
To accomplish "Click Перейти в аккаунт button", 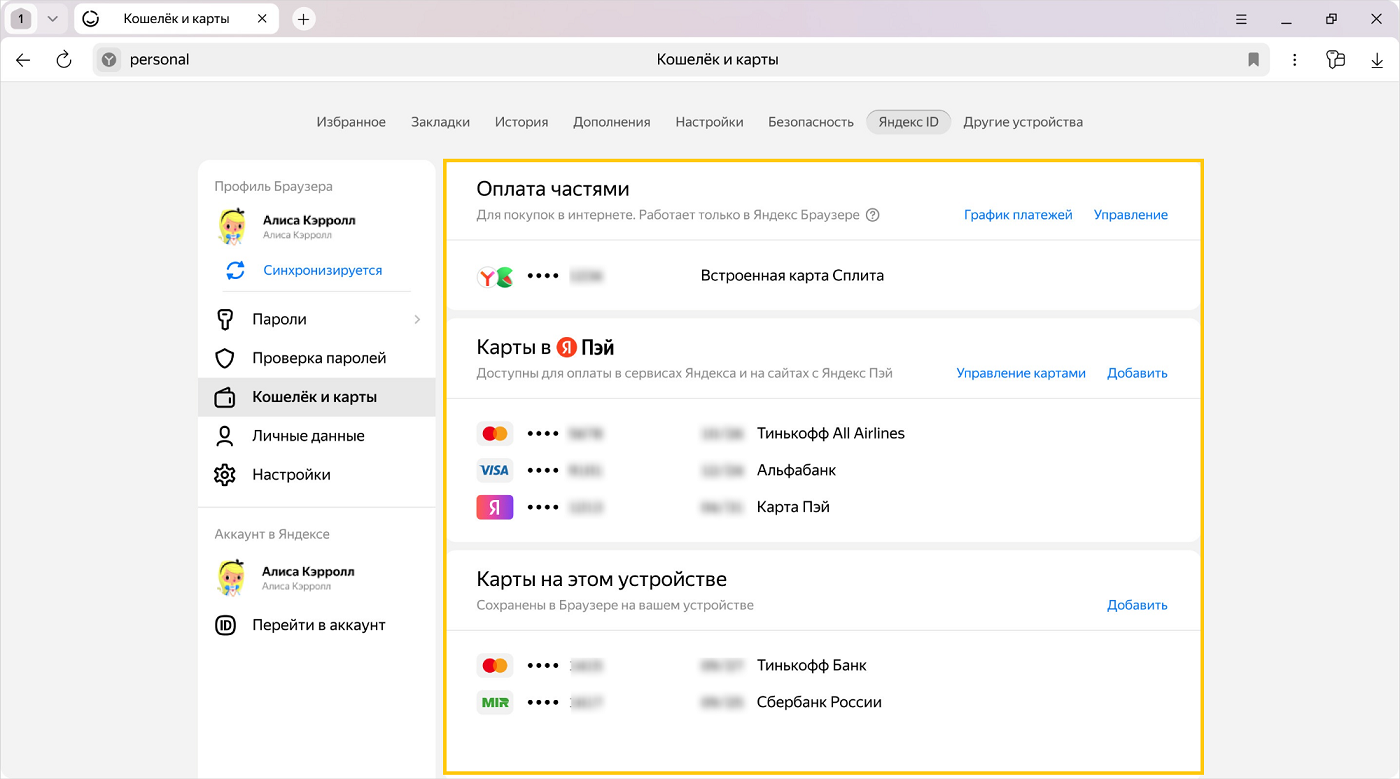I will [x=318, y=625].
